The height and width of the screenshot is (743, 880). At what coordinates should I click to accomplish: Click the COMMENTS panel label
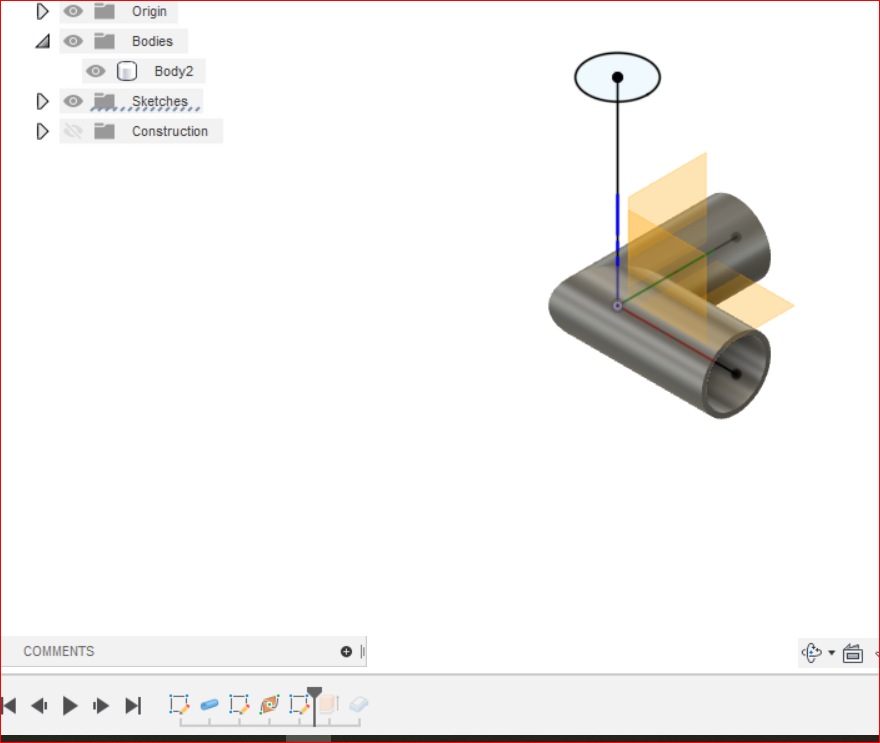point(59,652)
